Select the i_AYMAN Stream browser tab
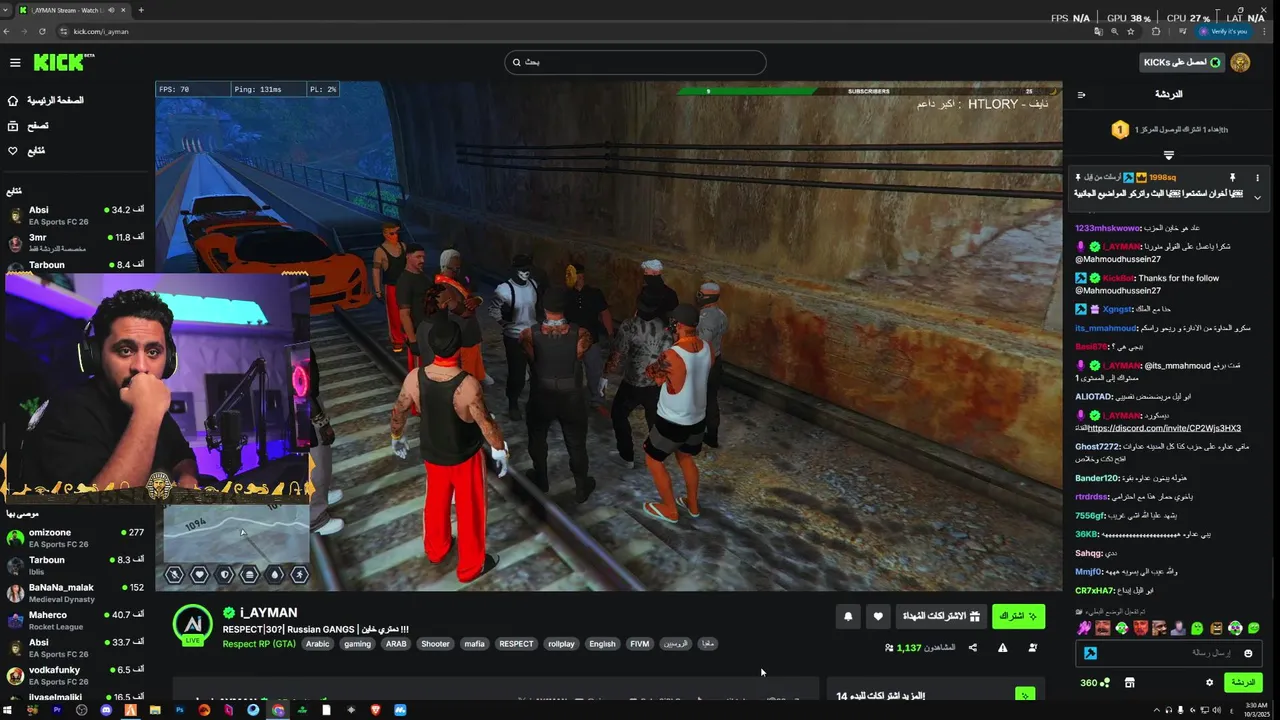 pos(75,10)
